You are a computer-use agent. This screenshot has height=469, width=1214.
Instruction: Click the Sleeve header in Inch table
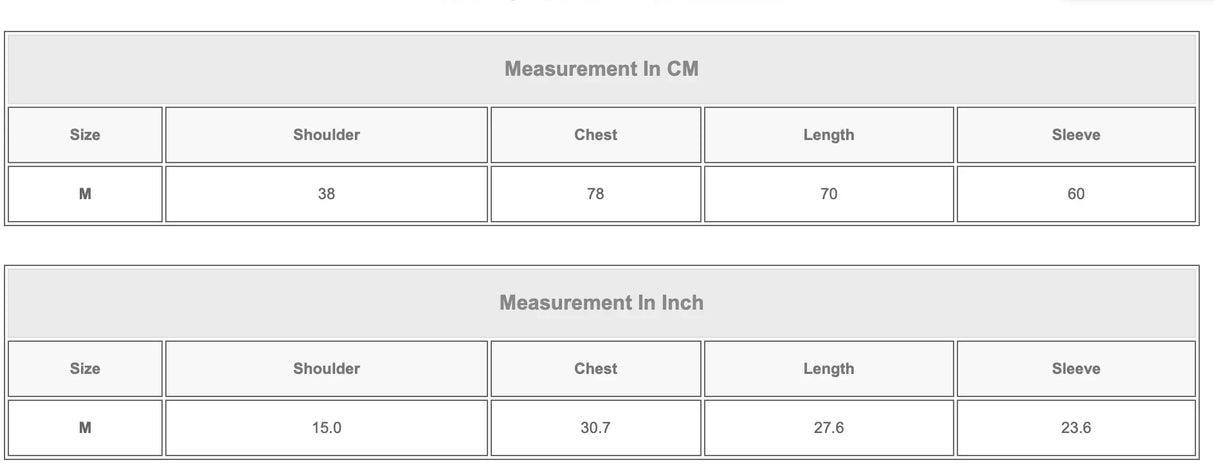1075,369
